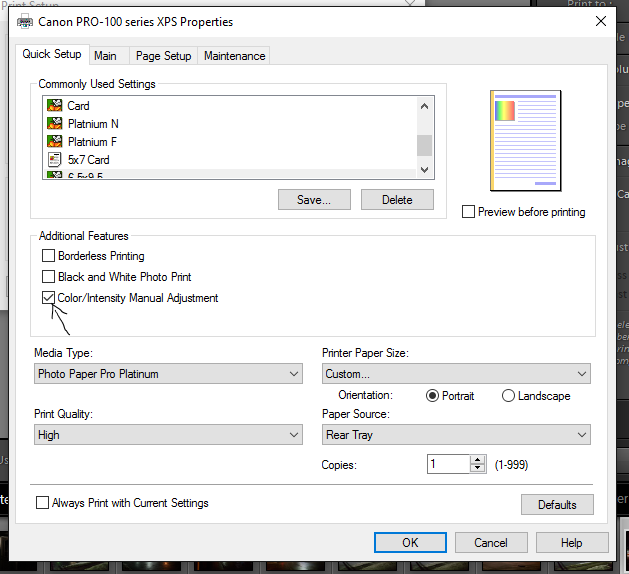Select the Card preset icon
Viewport: 629px width, 574px height.
click(54, 105)
